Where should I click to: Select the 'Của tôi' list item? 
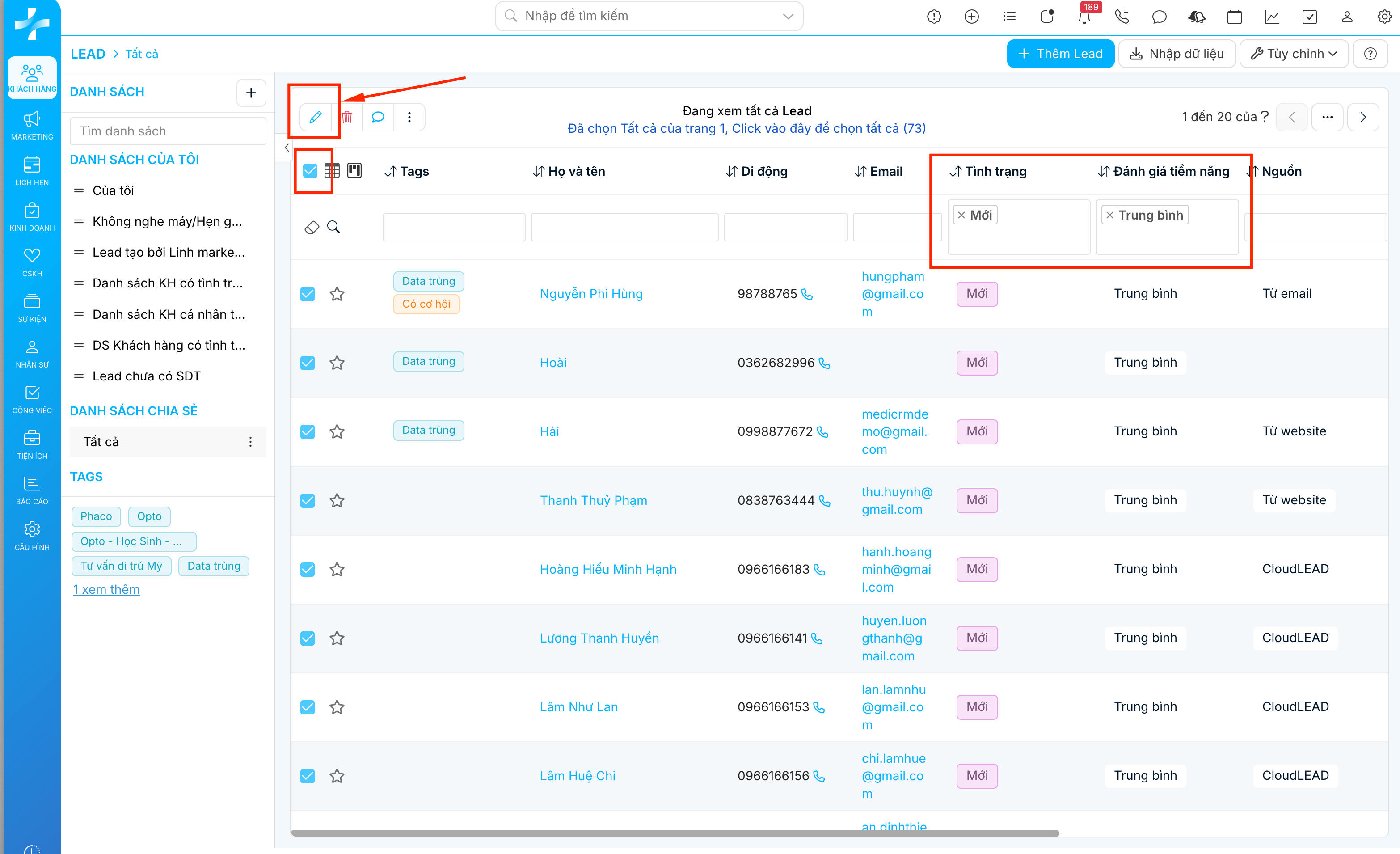click(x=113, y=190)
